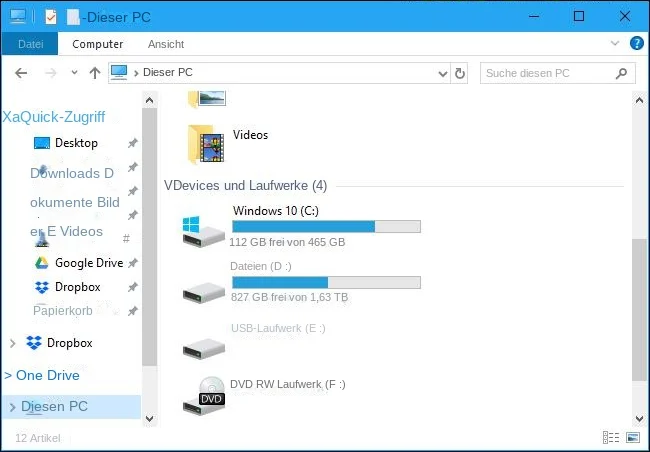The width and height of the screenshot is (650, 452).
Task: Select One Drive in navigation pane
Action: coord(48,375)
